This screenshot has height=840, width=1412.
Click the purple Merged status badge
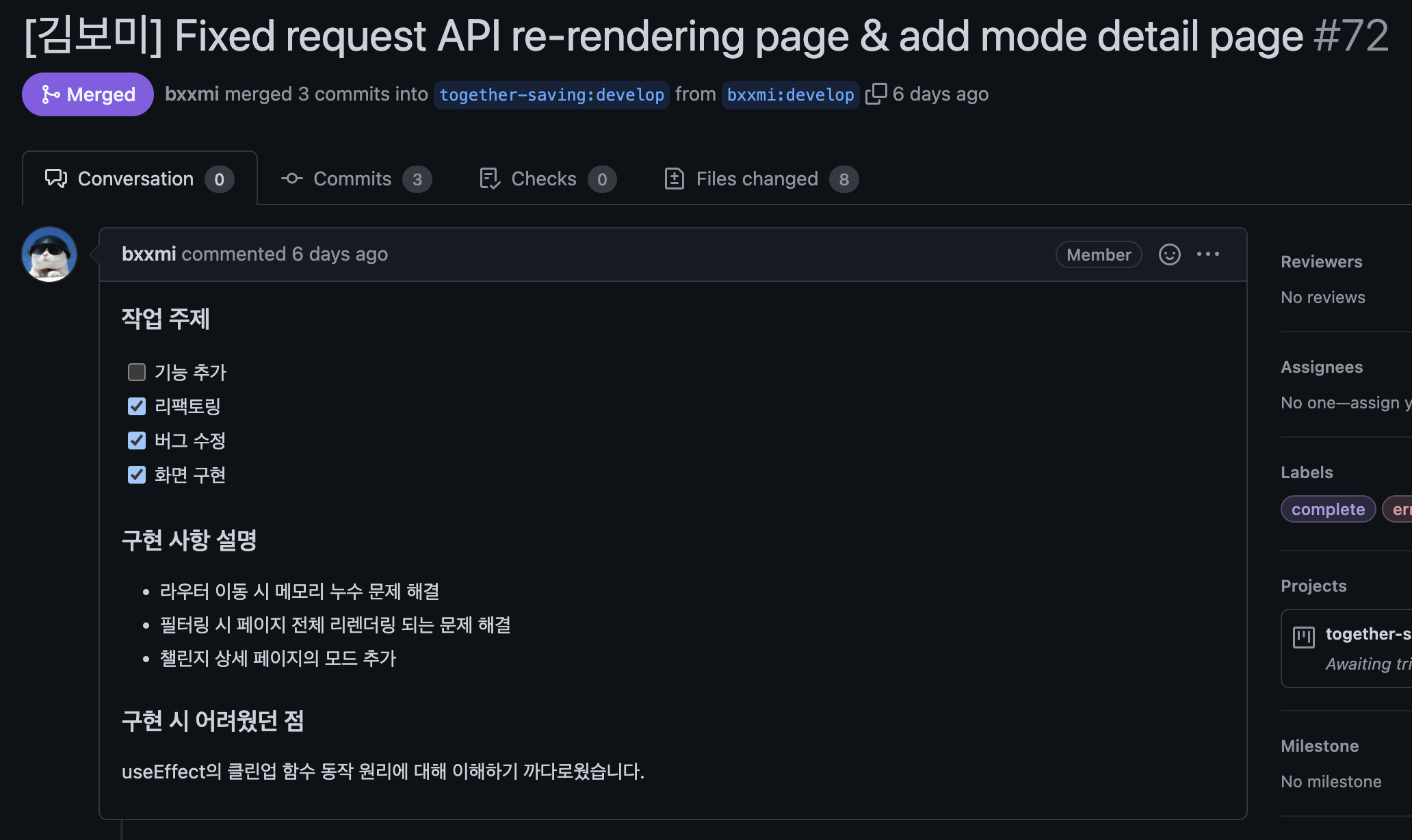coord(88,94)
